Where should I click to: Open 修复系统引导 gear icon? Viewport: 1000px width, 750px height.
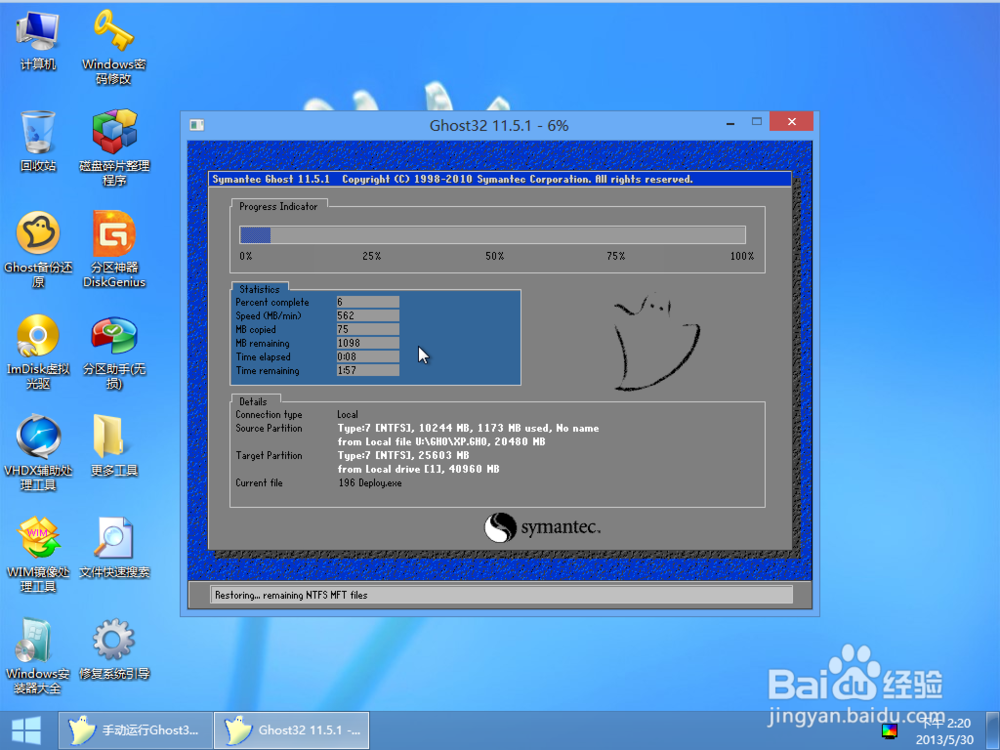114,649
